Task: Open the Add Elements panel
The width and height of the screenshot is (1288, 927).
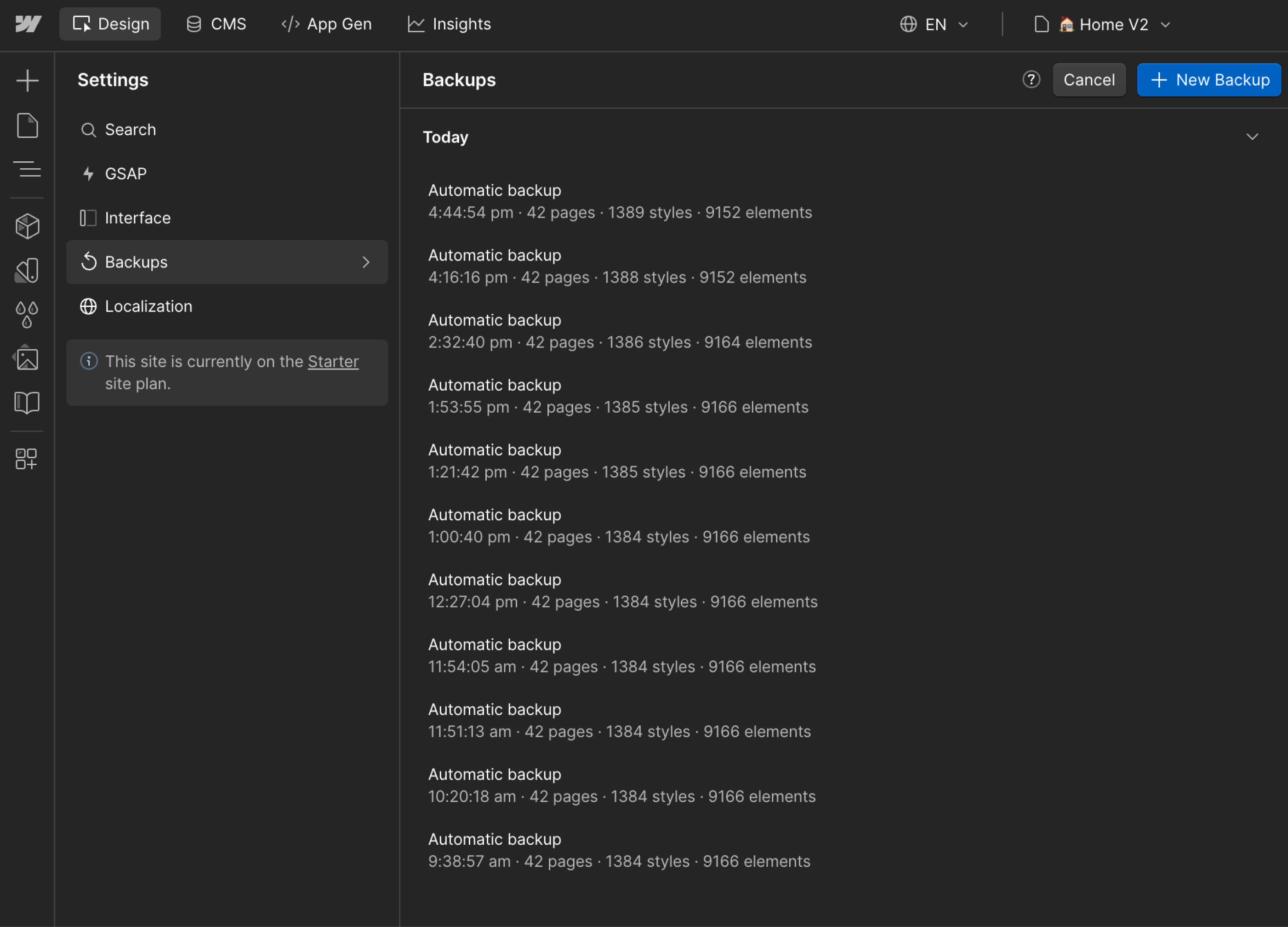Action: tap(27, 80)
